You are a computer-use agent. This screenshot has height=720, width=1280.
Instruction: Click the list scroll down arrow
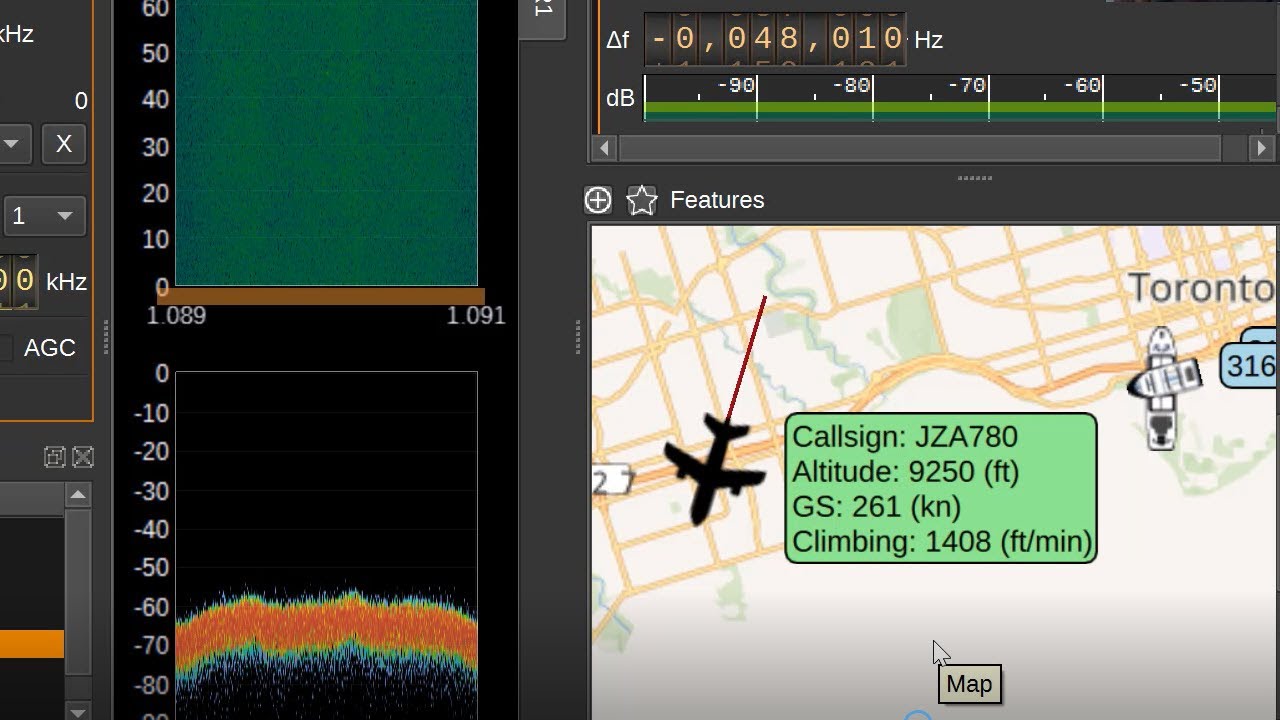tap(78, 711)
